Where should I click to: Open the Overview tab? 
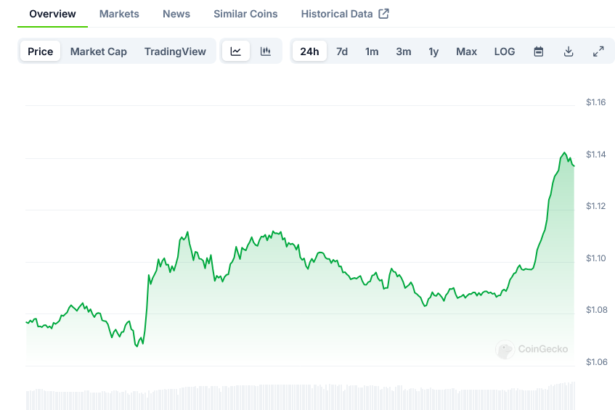(x=52, y=14)
